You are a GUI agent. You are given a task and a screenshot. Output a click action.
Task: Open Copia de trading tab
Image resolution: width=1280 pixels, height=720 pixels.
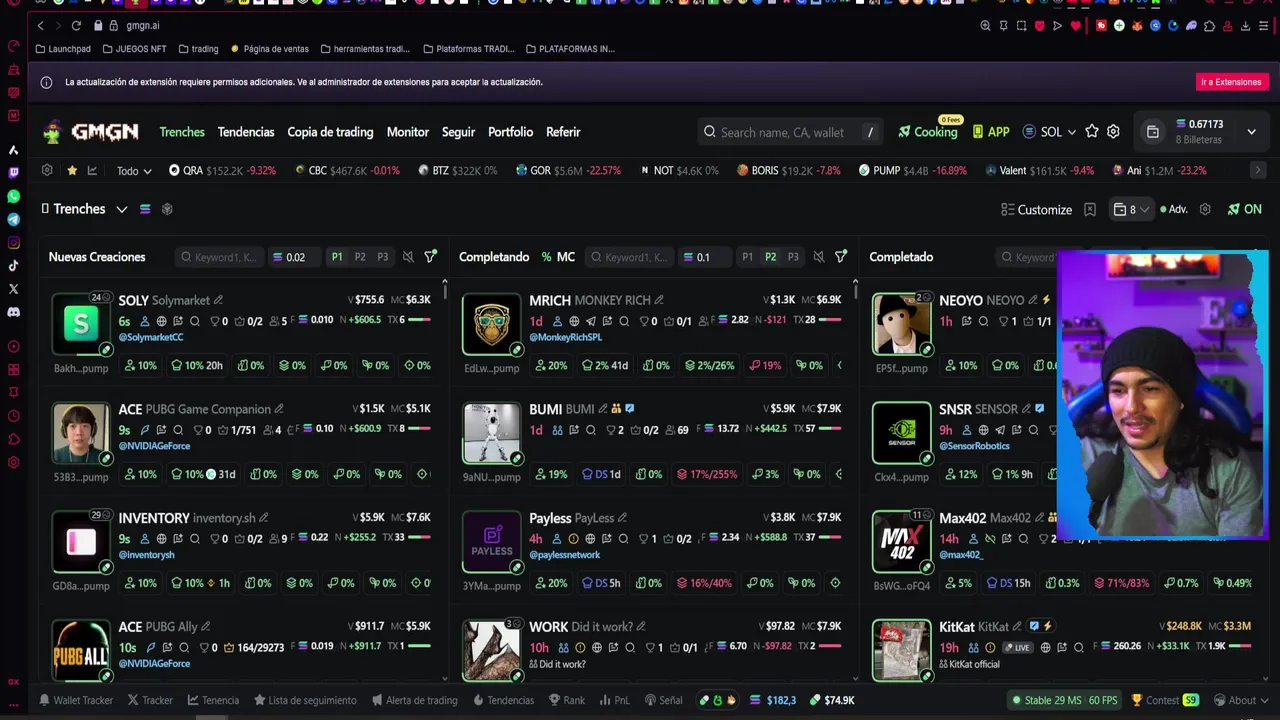pos(330,132)
